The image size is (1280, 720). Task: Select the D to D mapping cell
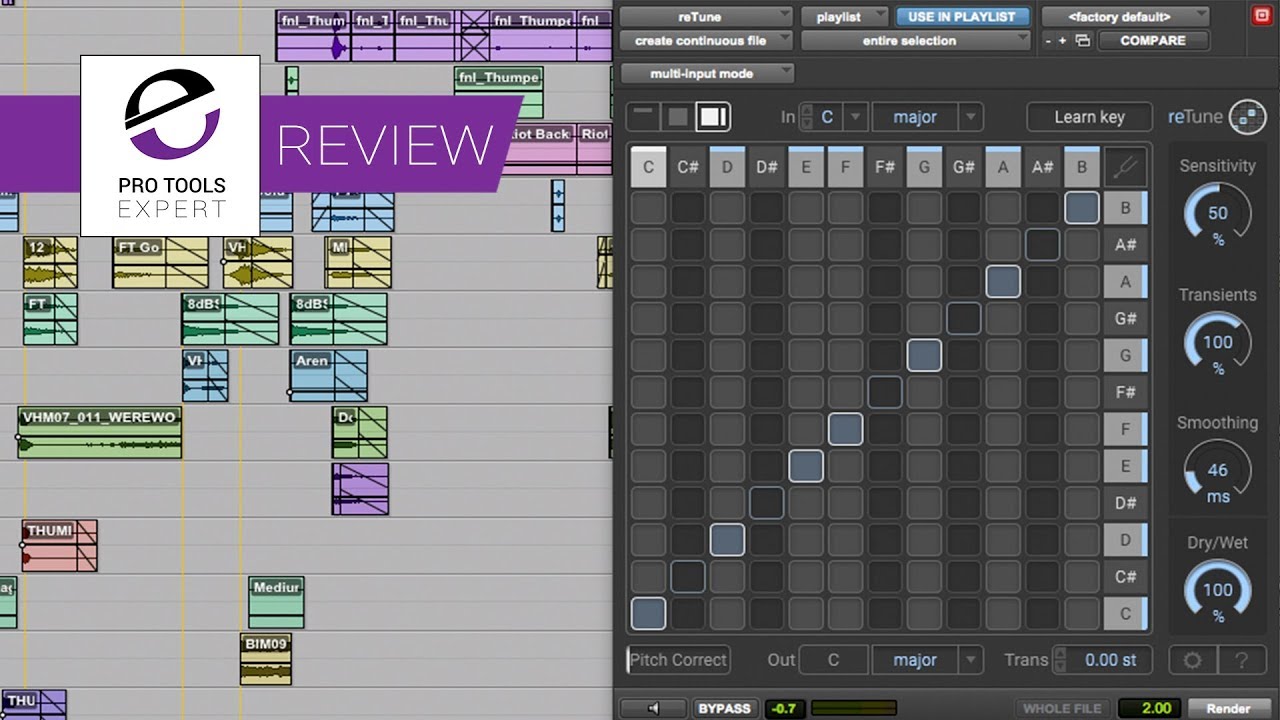727,539
